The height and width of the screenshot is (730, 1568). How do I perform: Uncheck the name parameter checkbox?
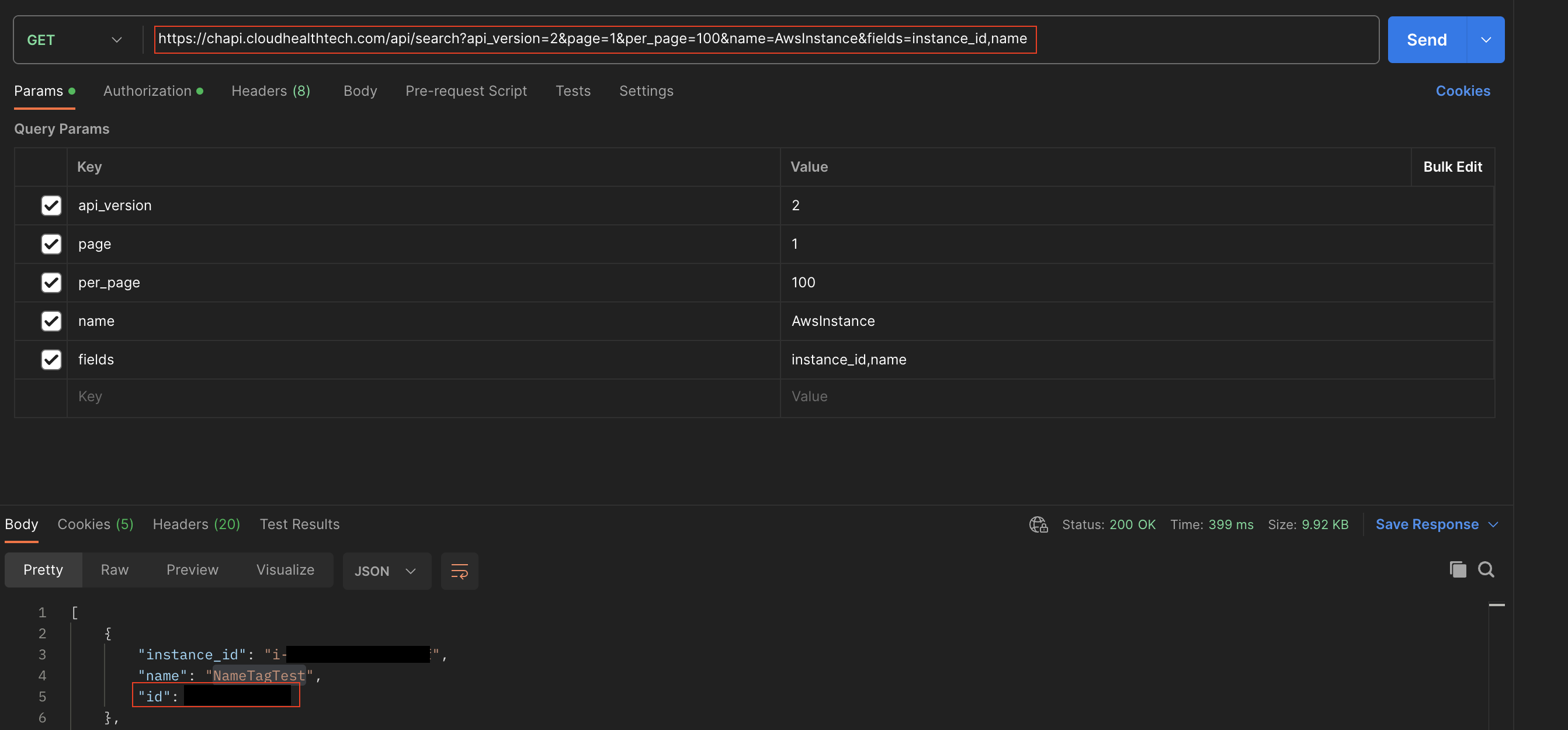coord(51,321)
